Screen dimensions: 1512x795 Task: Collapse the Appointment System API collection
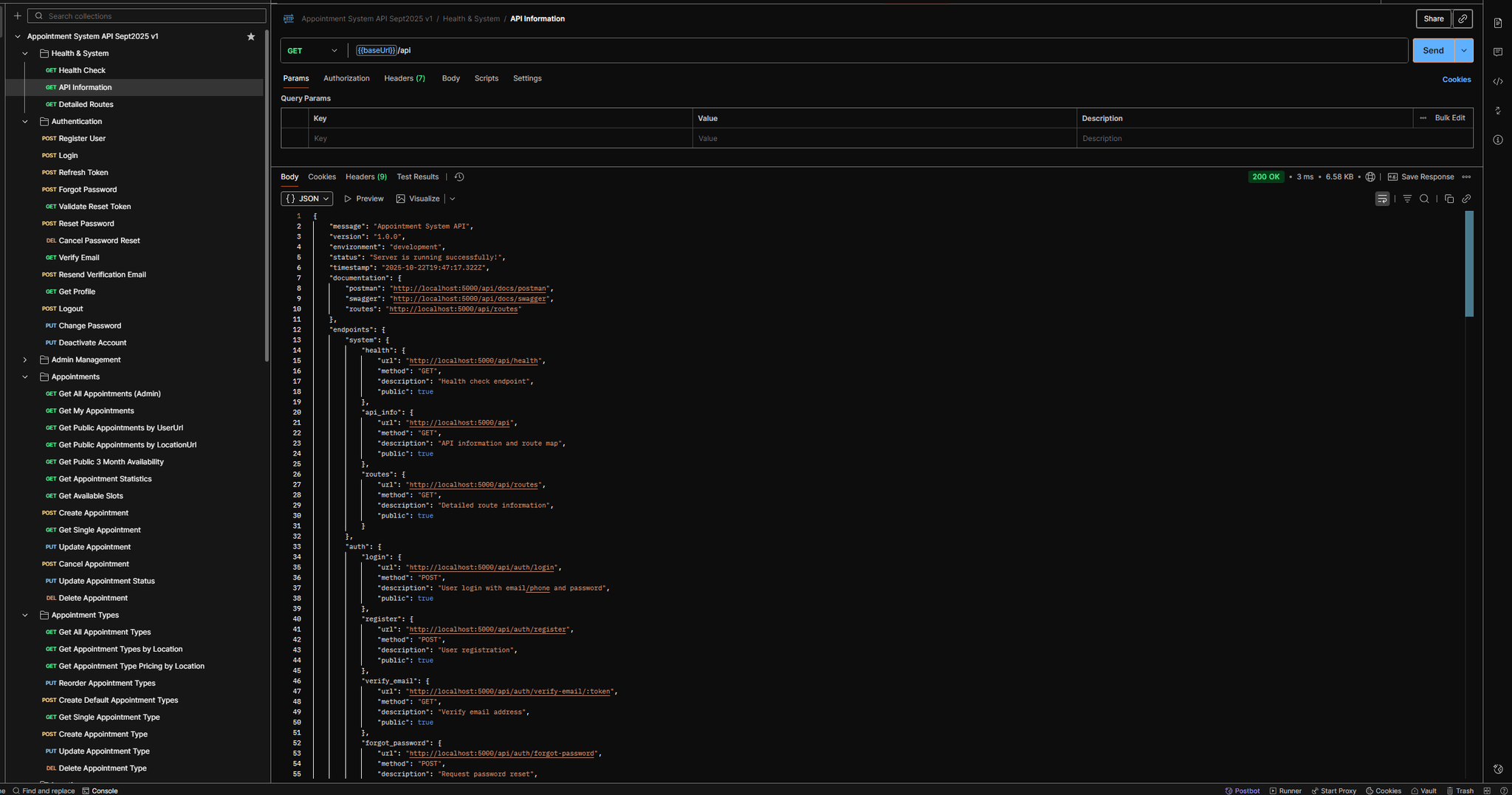(x=18, y=36)
